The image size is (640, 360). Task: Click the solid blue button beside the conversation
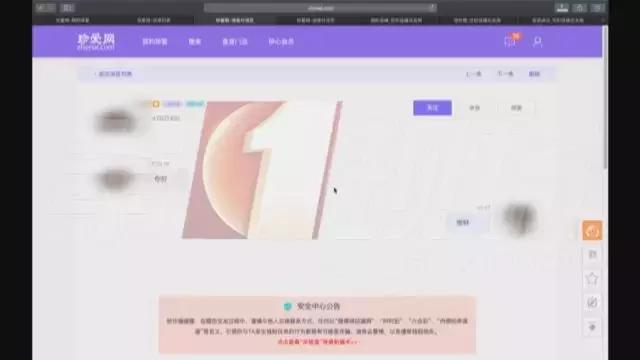[x=432, y=108]
